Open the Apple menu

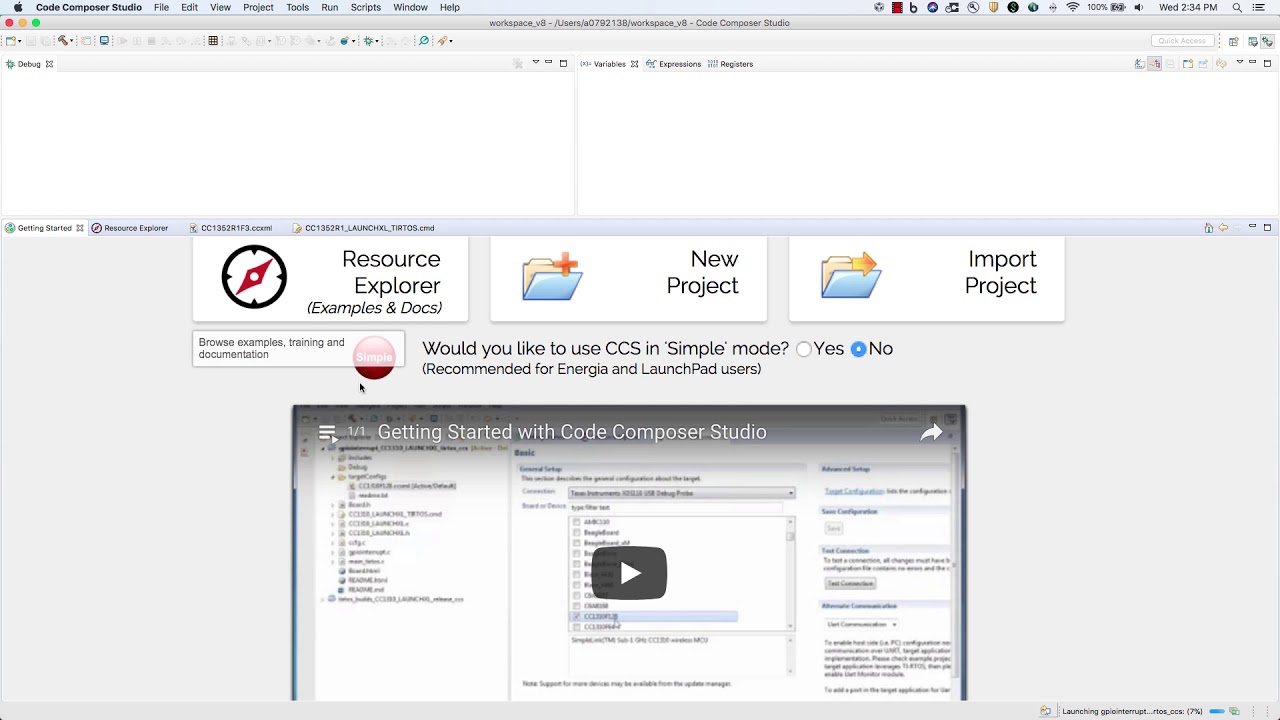click(17, 7)
